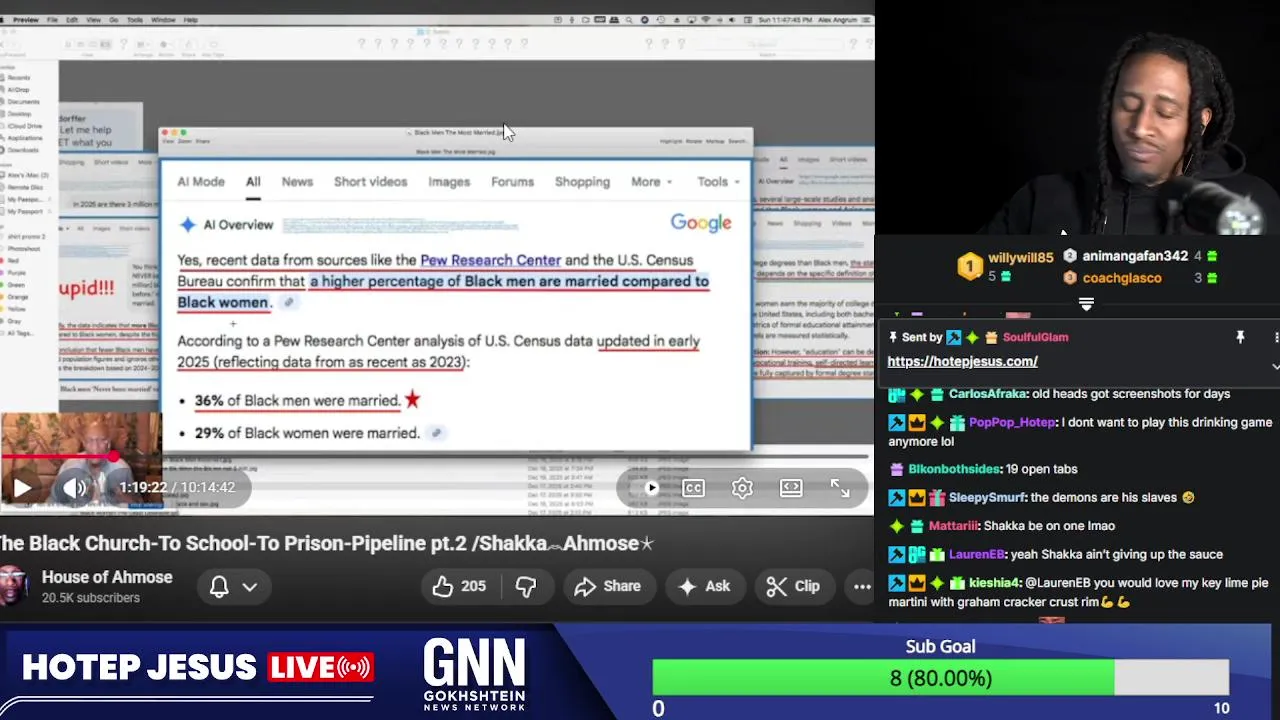This screenshot has height=720, width=1280.
Task: Click PopPop_Hotep chat username
Action: (x=1012, y=422)
